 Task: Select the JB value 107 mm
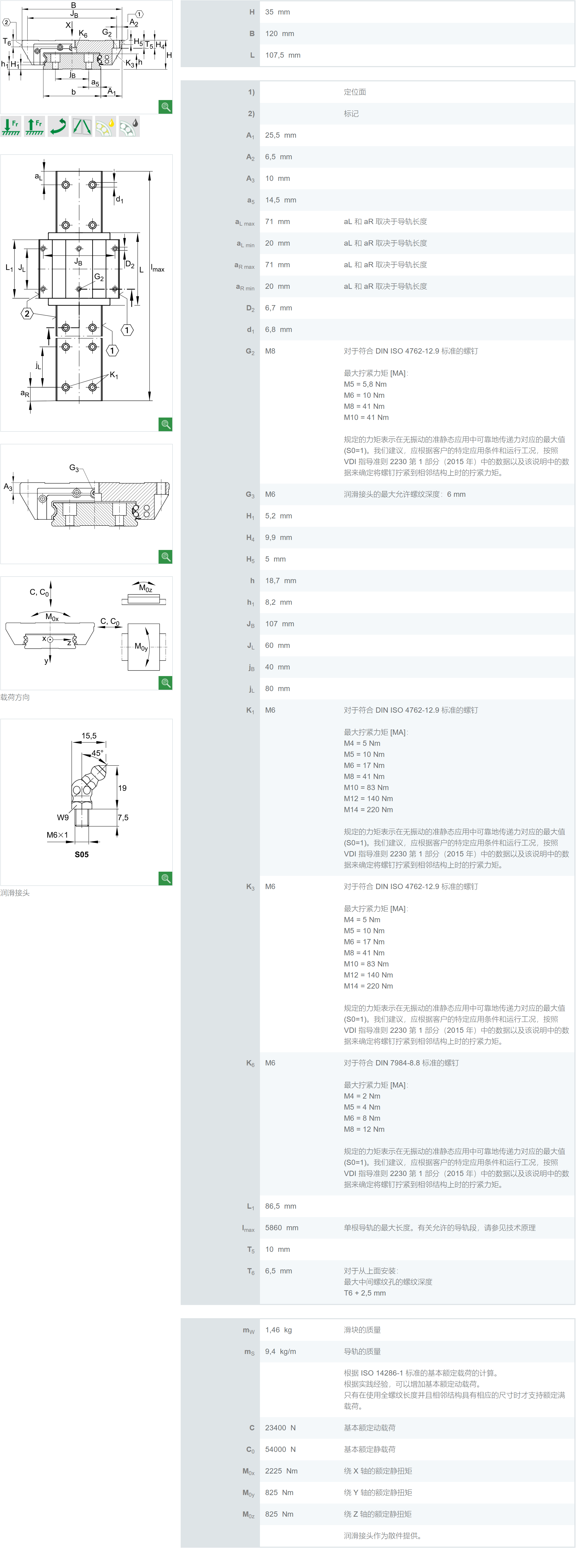(x=279, y=624)
